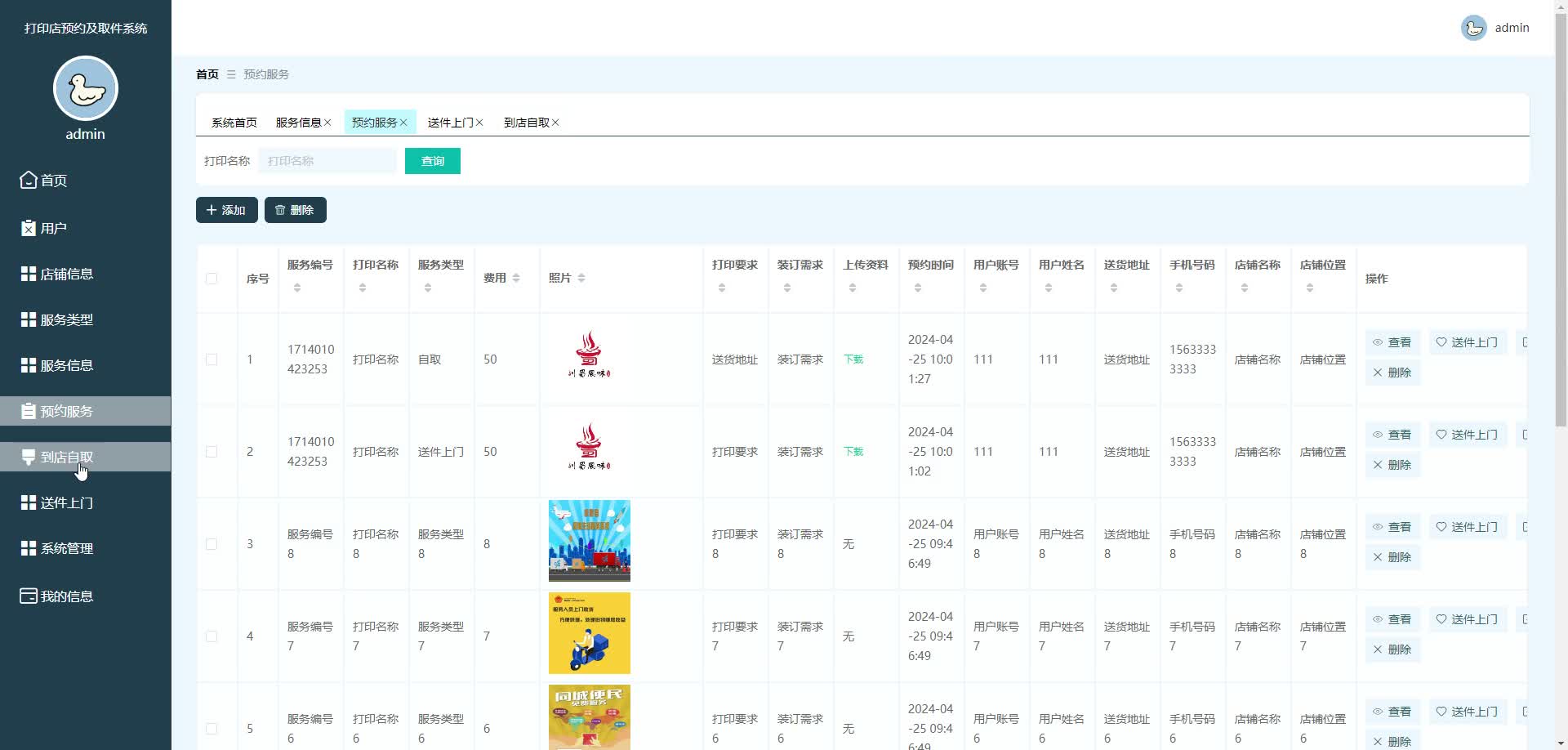Open the admin avatar menu at top right
Viewport: 1568px width, 750px height.
pos(1474,28)
